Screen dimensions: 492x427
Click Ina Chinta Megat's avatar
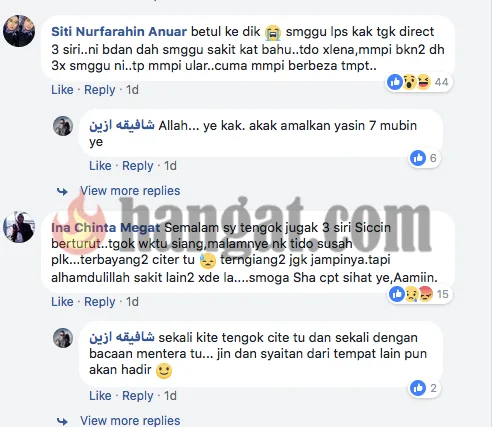tap(19, 227)
